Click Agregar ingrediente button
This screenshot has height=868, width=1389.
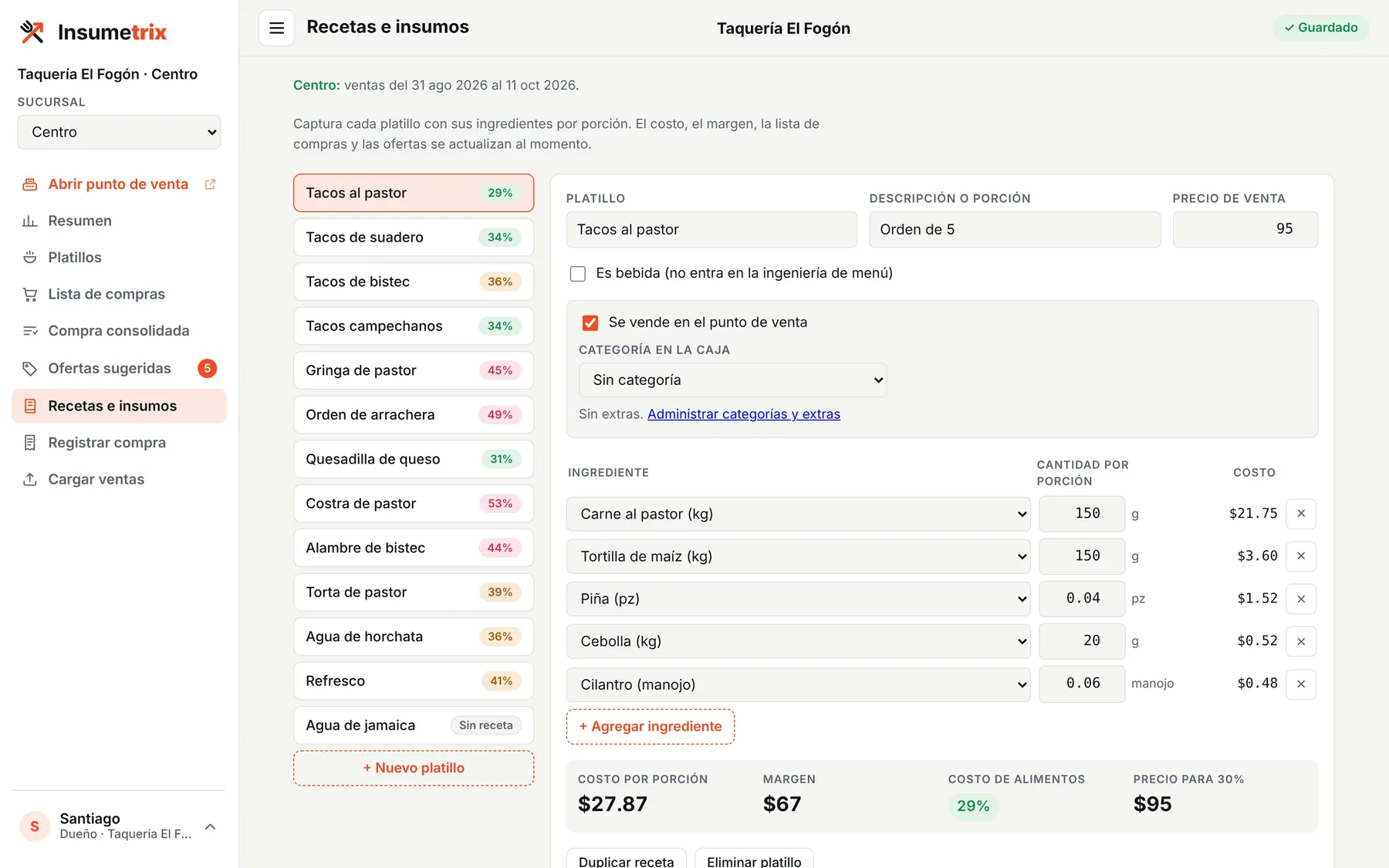651,727
